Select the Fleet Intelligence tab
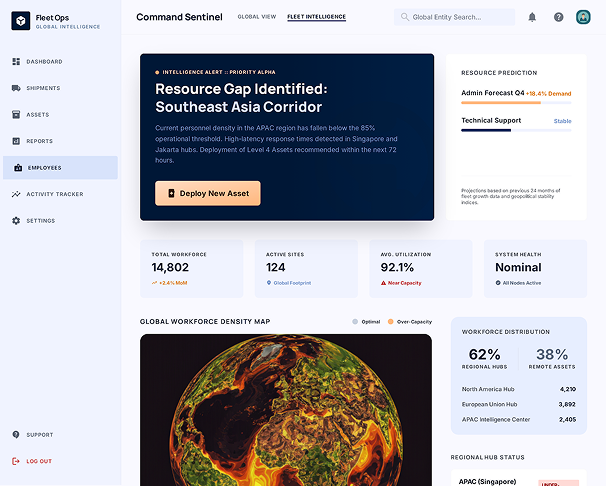Image resolution: width=607 pixels, height=486 pixels. (x=317, y=17)
